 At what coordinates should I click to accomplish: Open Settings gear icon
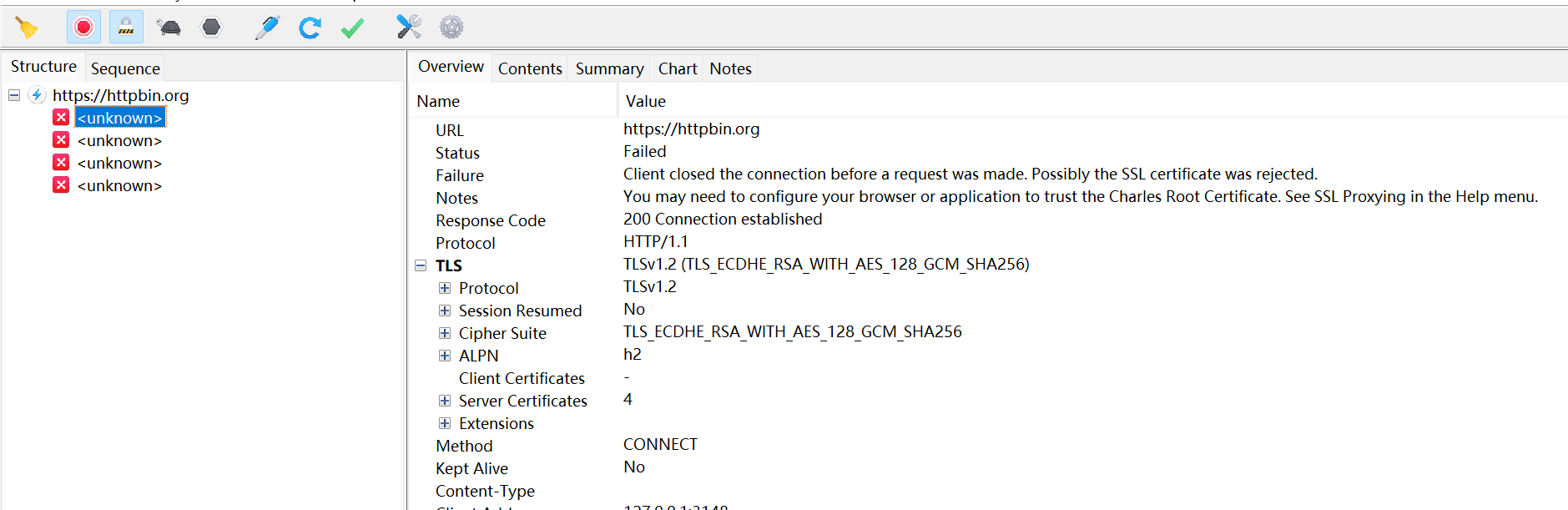(x=451, y=28)
